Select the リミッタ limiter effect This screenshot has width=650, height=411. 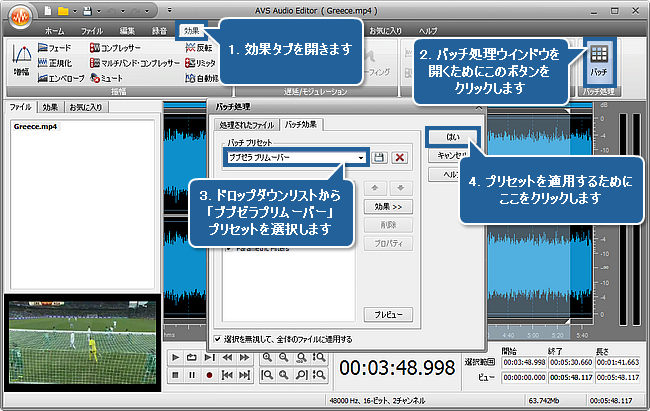(x=201, y=63)
